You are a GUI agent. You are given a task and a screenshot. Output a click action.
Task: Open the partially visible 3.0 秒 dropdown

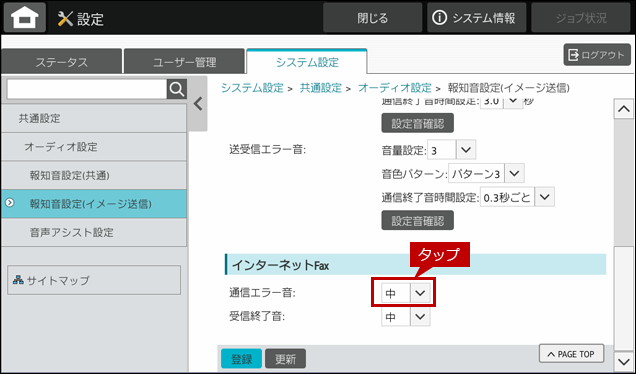click(501, 102)
